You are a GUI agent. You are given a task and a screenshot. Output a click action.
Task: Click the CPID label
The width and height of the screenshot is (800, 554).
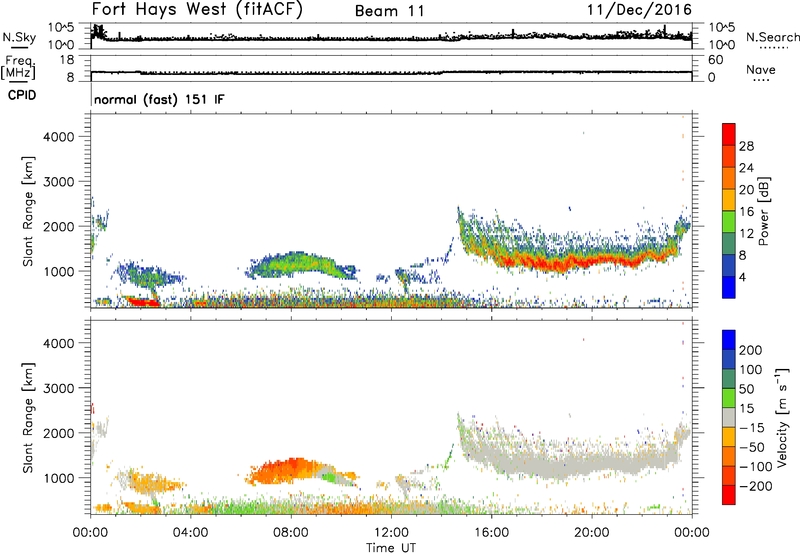pyautogui.click(x=21, y=95)
